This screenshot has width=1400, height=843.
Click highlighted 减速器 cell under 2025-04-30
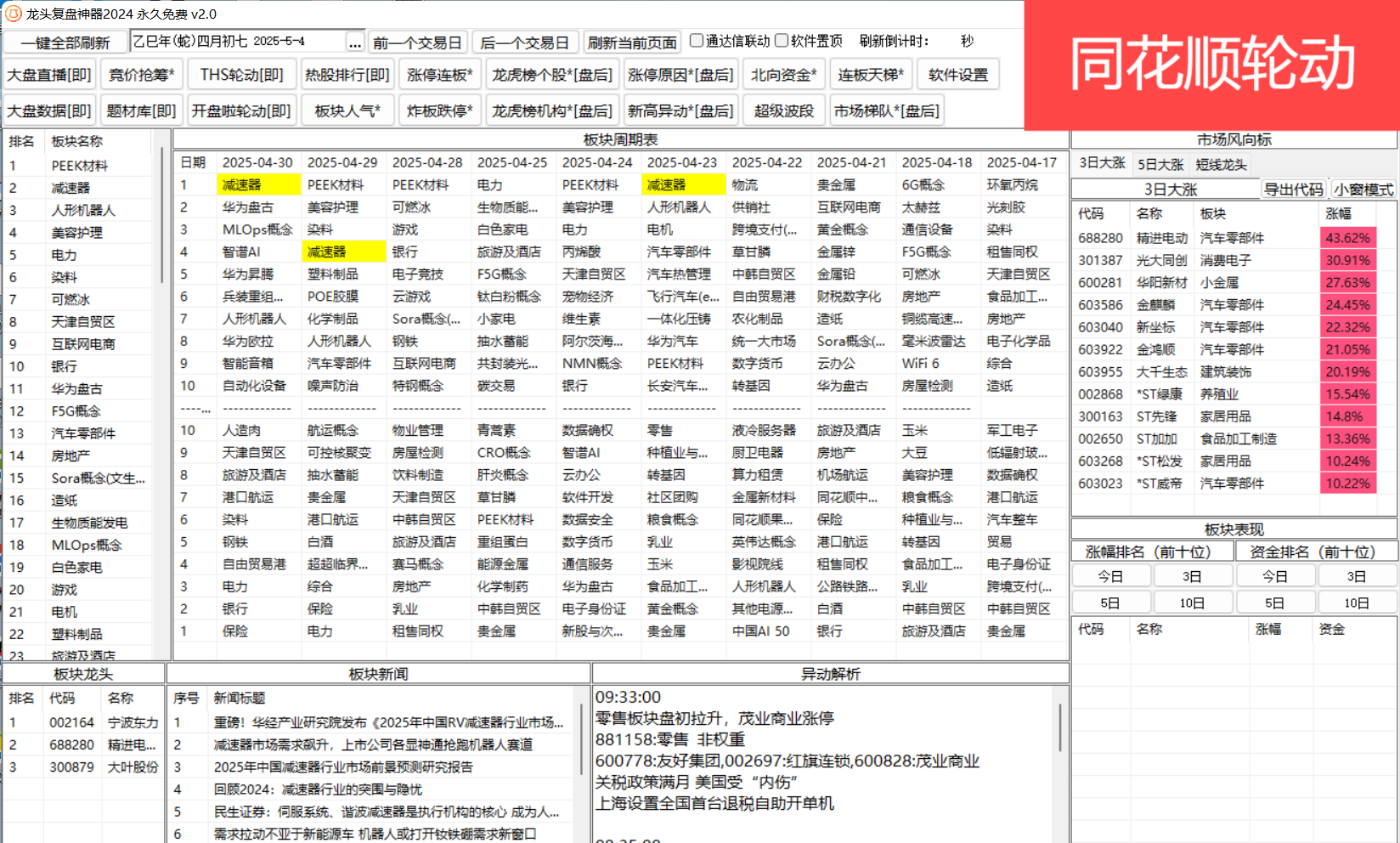coord(259,184)
